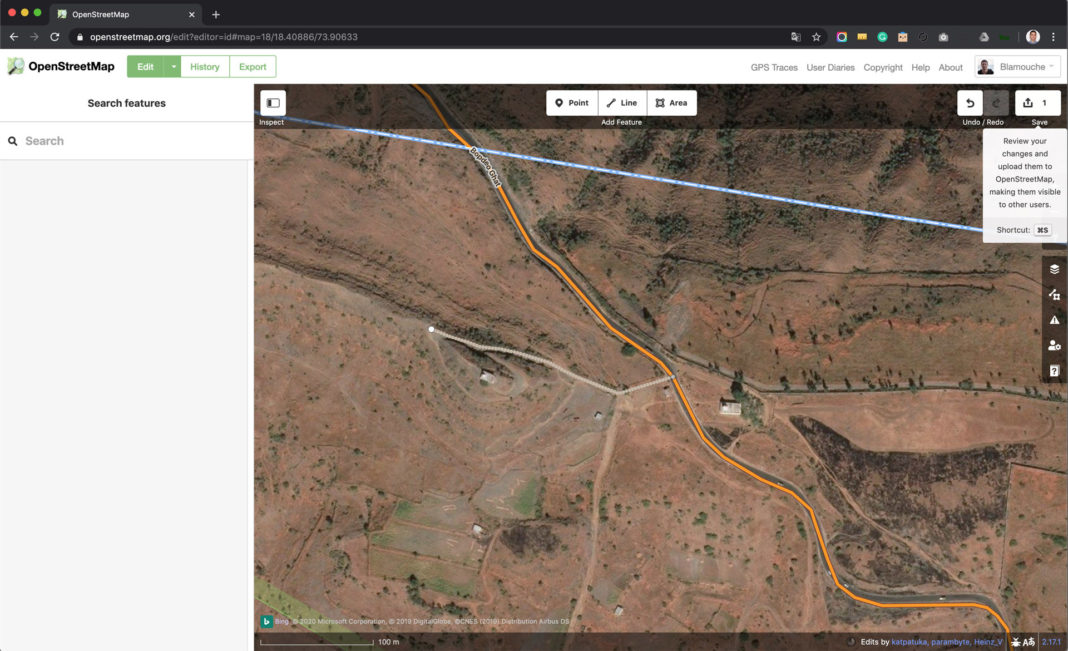Viewport: 1068px width, 651px height.
Task: Select the Point feature tool
Action: click(x=572, y=103)
